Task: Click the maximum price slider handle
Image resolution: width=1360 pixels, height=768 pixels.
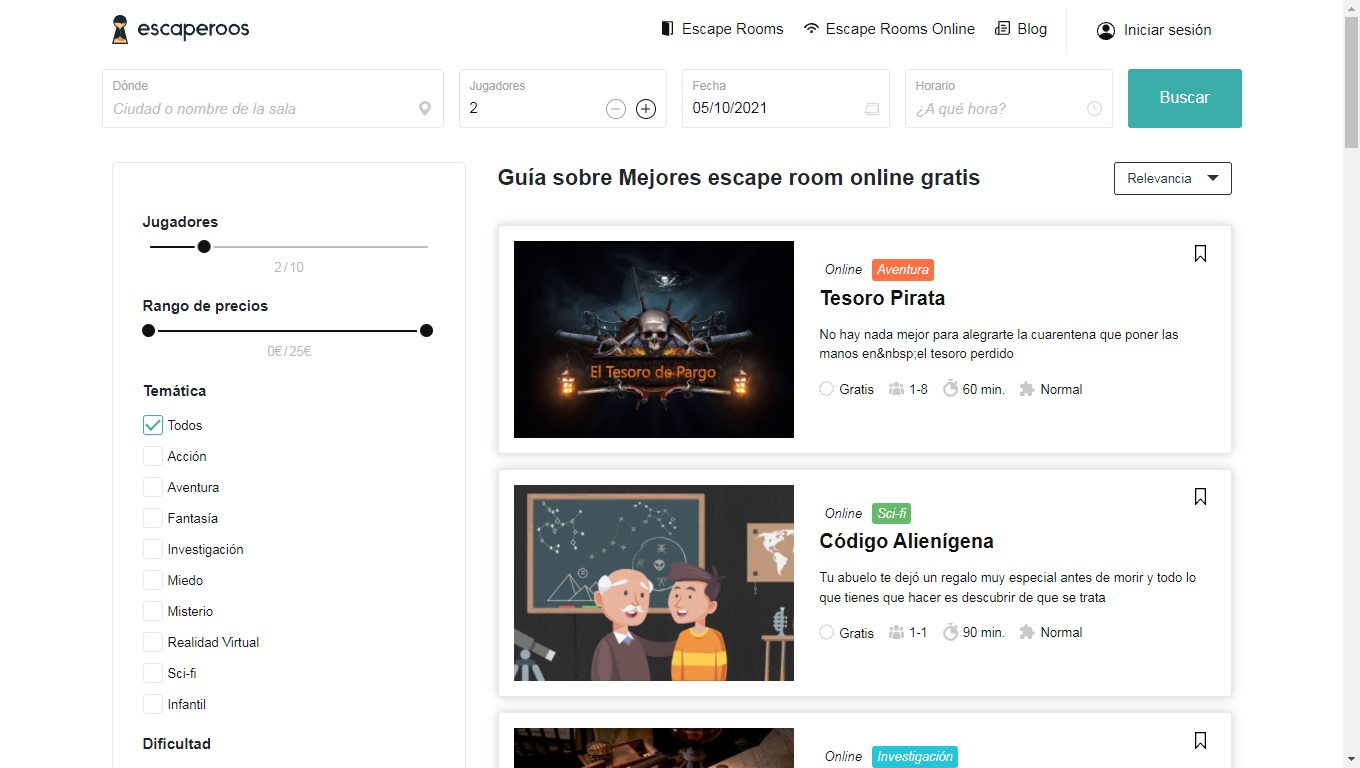Action: [426, 330]
